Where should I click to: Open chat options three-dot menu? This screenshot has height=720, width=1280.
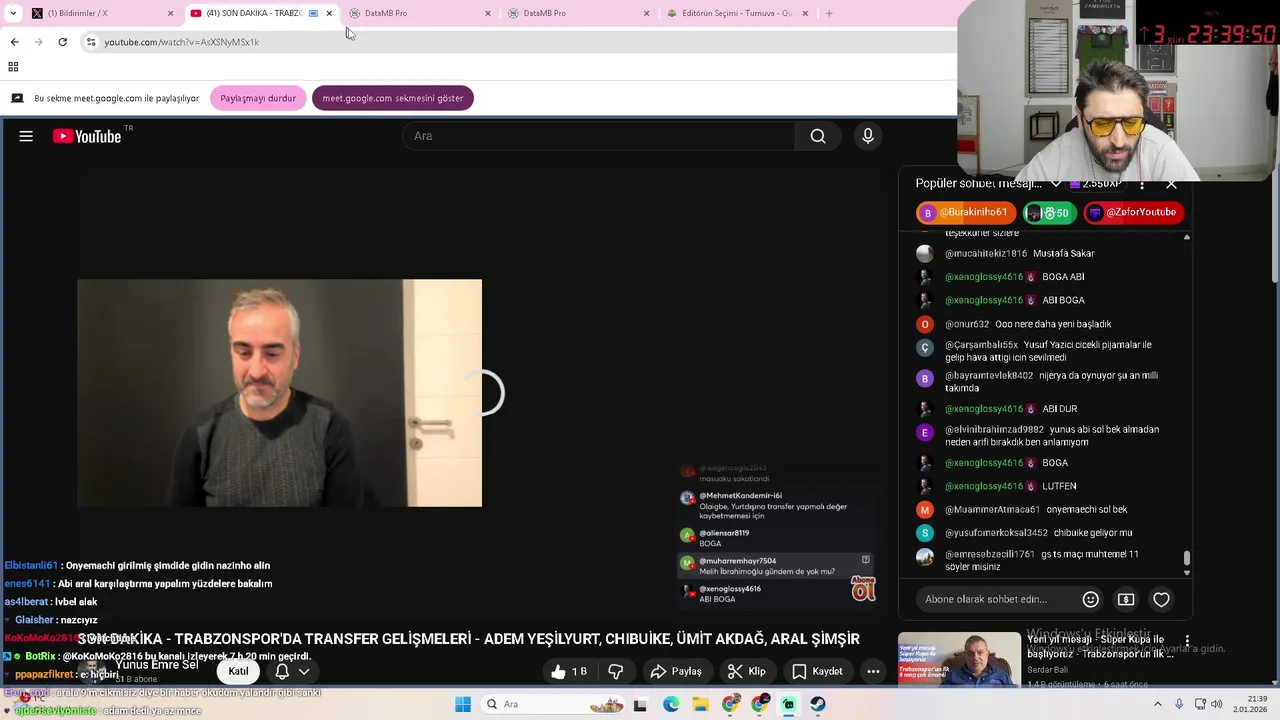click(1142, 184)
